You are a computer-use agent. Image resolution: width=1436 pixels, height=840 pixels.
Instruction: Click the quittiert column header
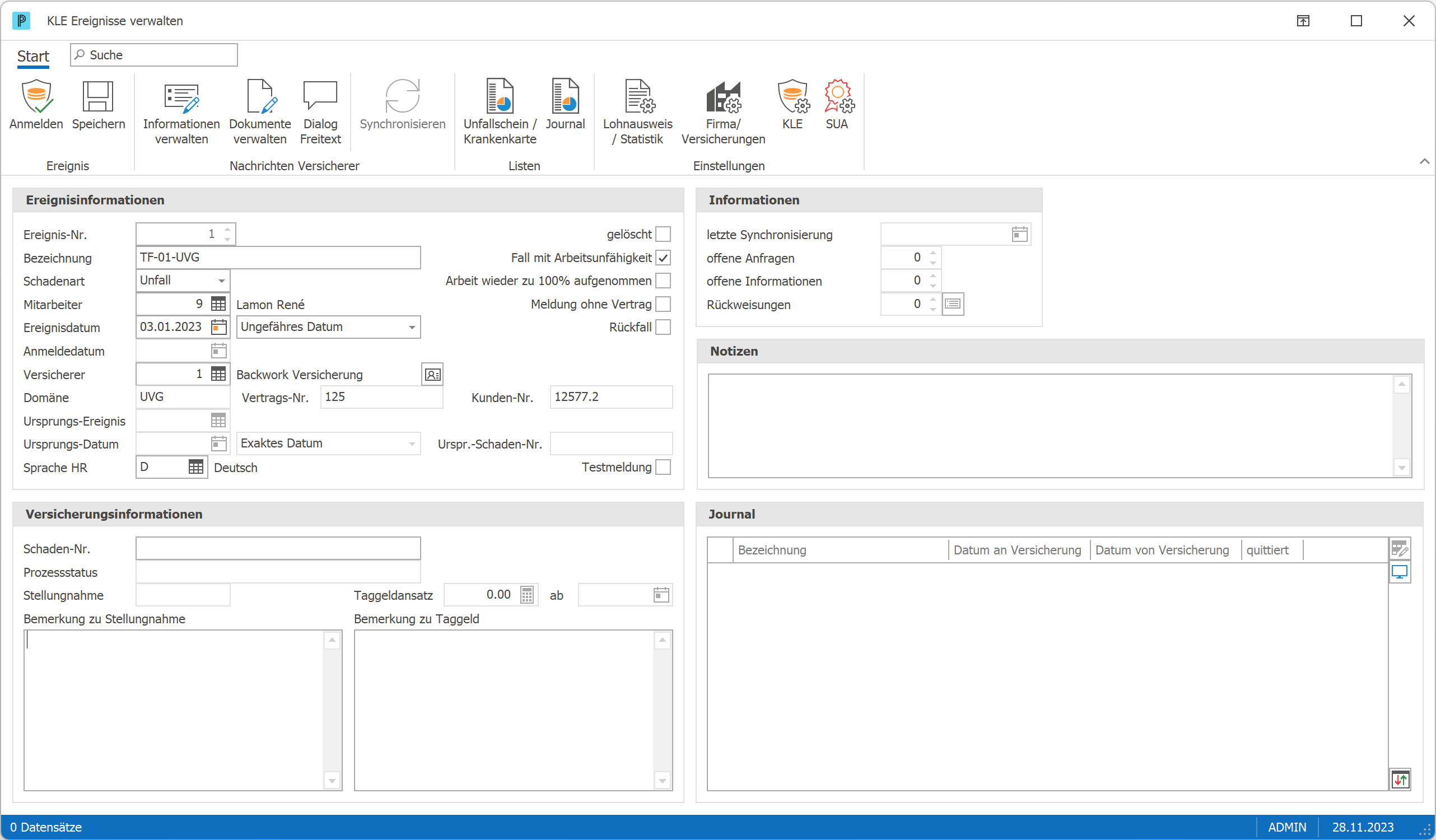coord(1271,550)
